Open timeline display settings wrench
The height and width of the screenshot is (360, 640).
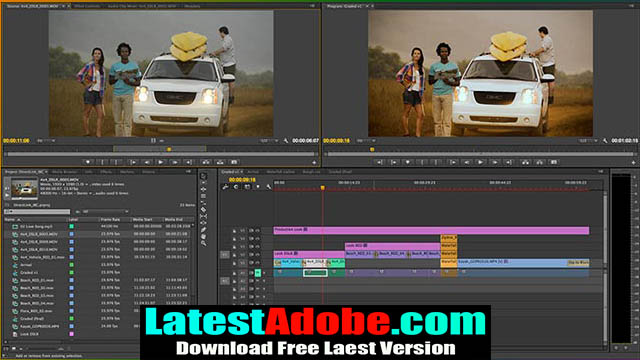pos(269,187)
